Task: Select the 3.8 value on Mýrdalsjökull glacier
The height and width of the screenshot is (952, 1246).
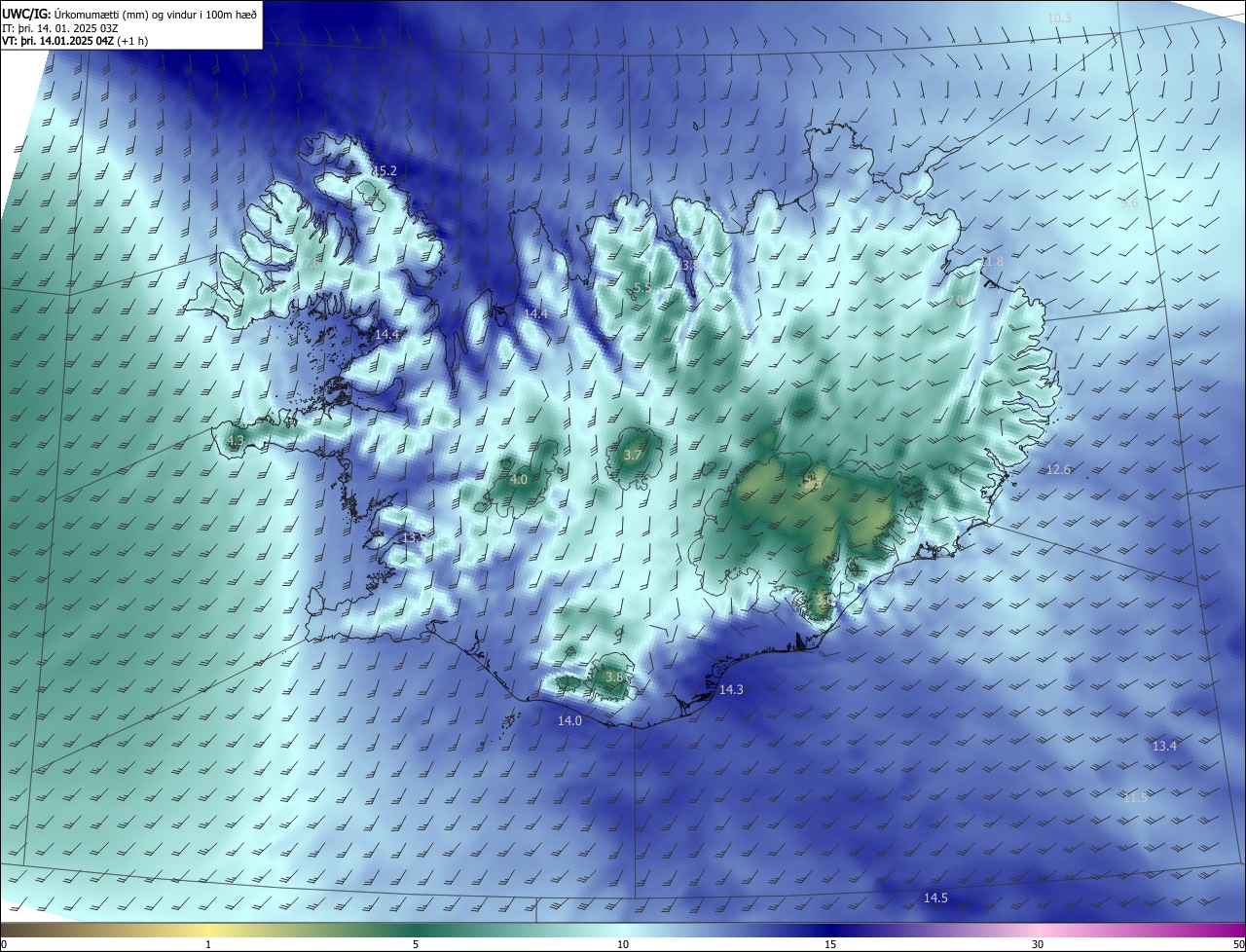Action: (x=614, y=677)
